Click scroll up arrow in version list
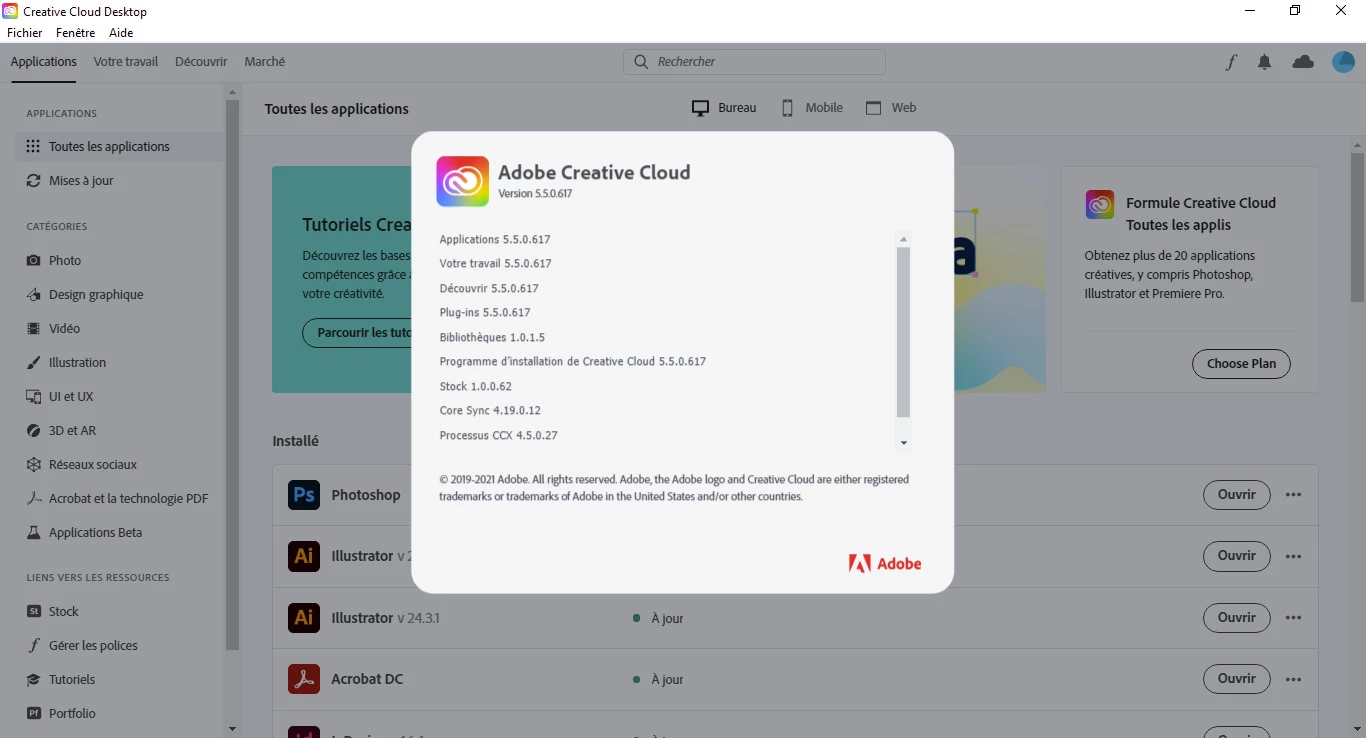Image resolution: width=1366 pixels, height=738 pixels. (x=904, y=240)
